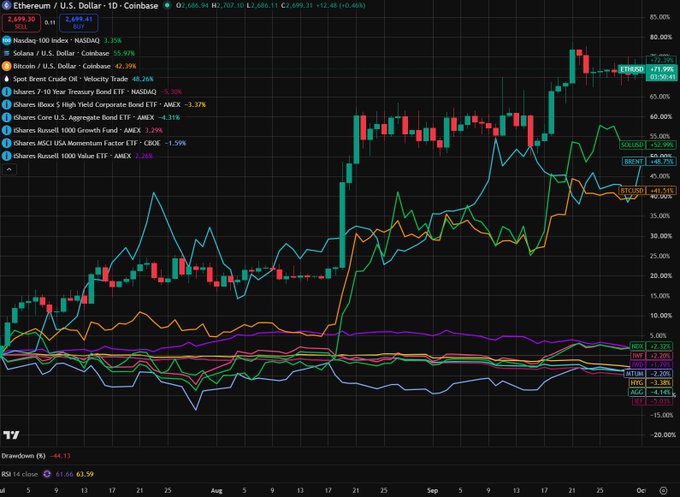Select iShares Russell 1000 Growth Fund row

(82, 130)
